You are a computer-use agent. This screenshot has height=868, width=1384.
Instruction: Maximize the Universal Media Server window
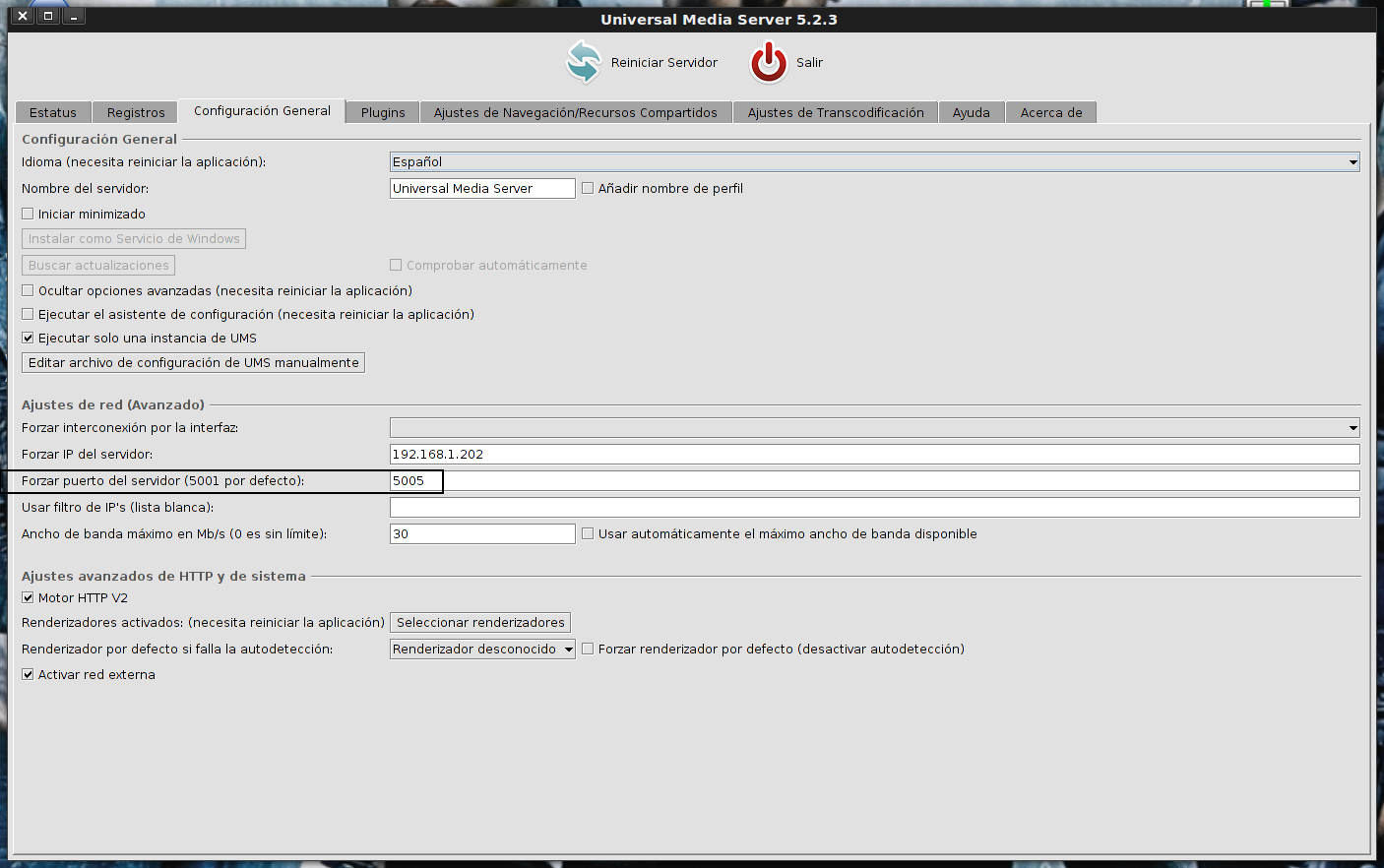pos(48,16)
